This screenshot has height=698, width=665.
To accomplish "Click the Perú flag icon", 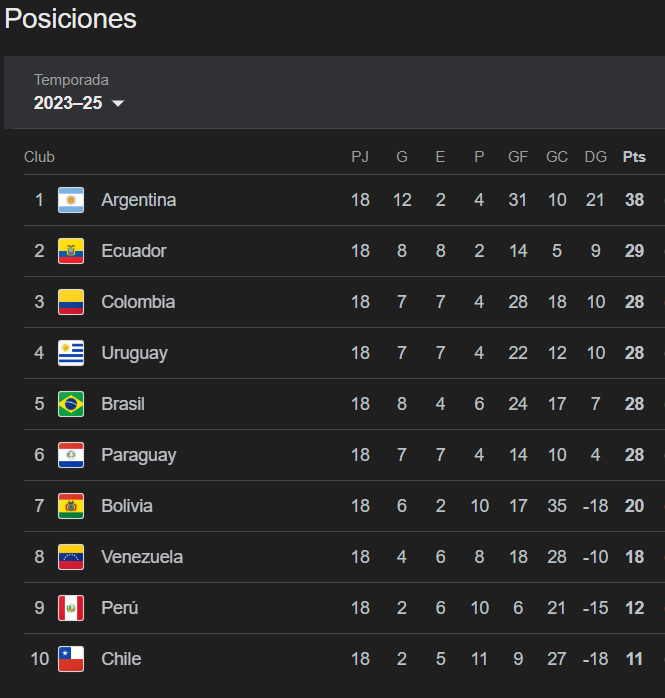I will [71, 608].
